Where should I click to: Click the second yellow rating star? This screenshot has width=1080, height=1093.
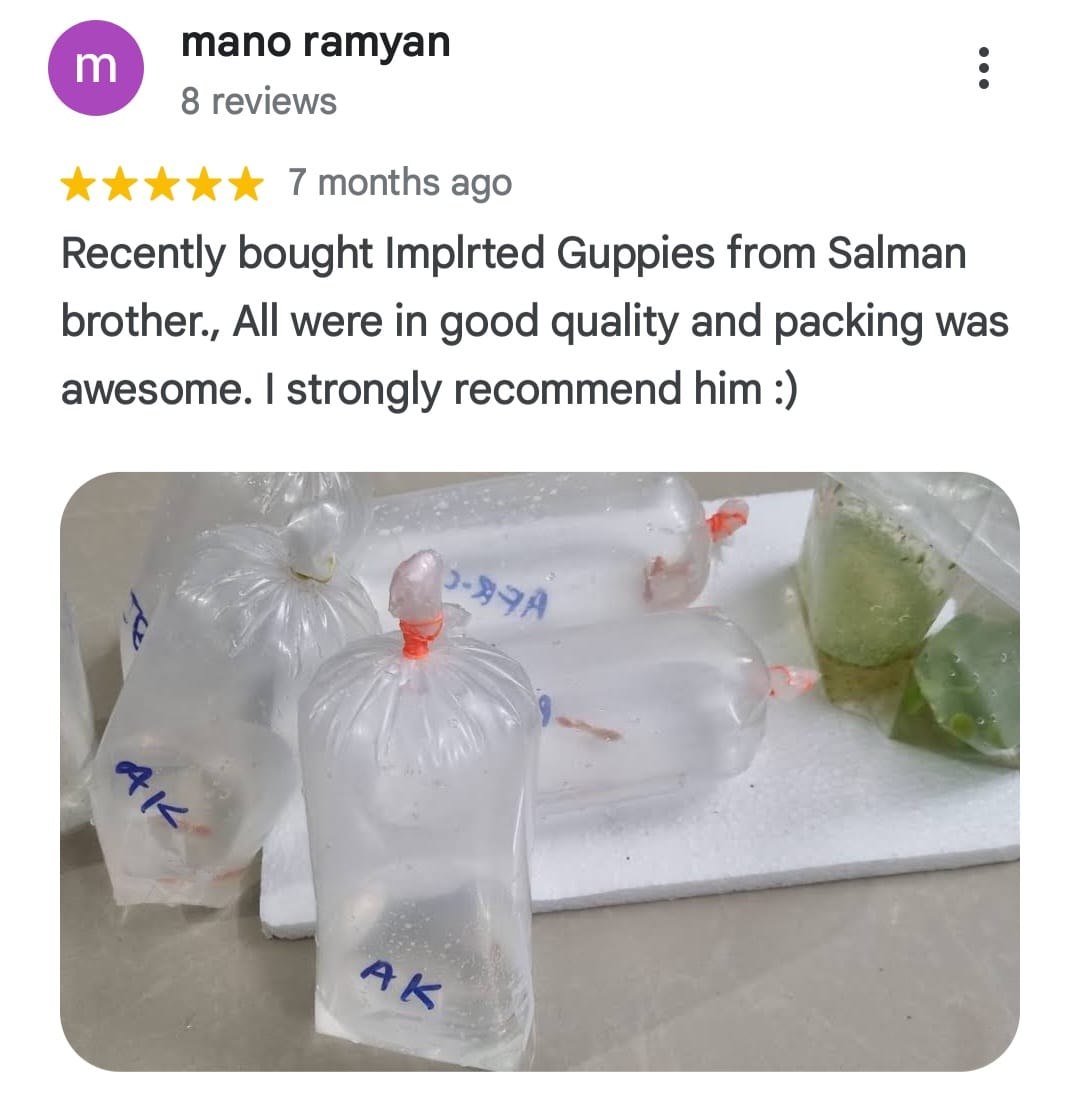pos(121,184)
